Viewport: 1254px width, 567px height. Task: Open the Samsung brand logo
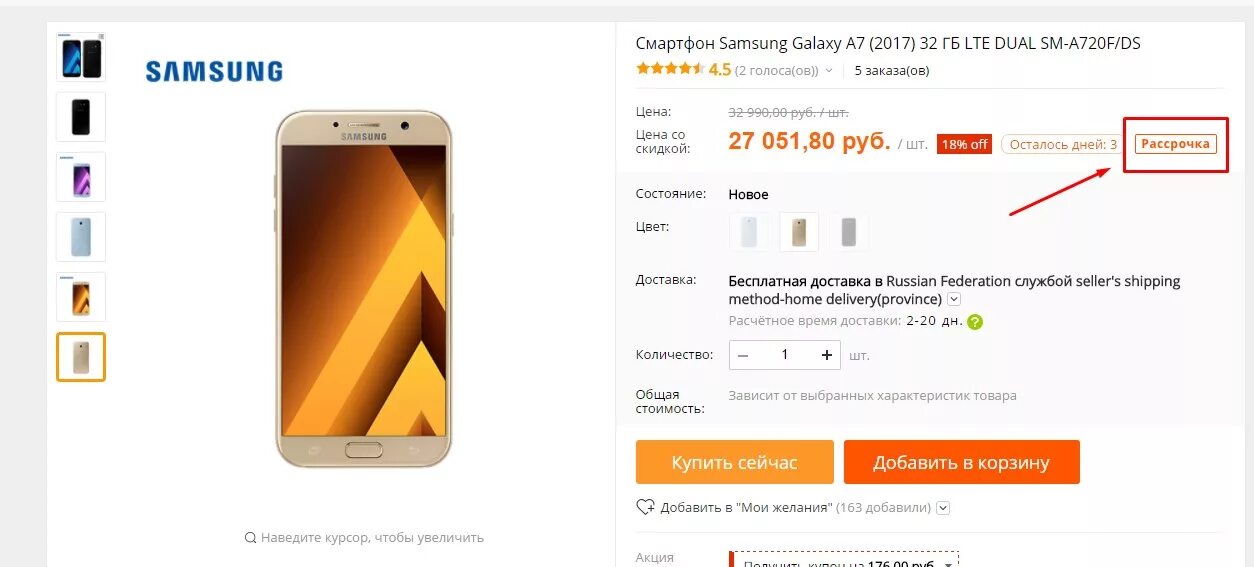[214, 71]
